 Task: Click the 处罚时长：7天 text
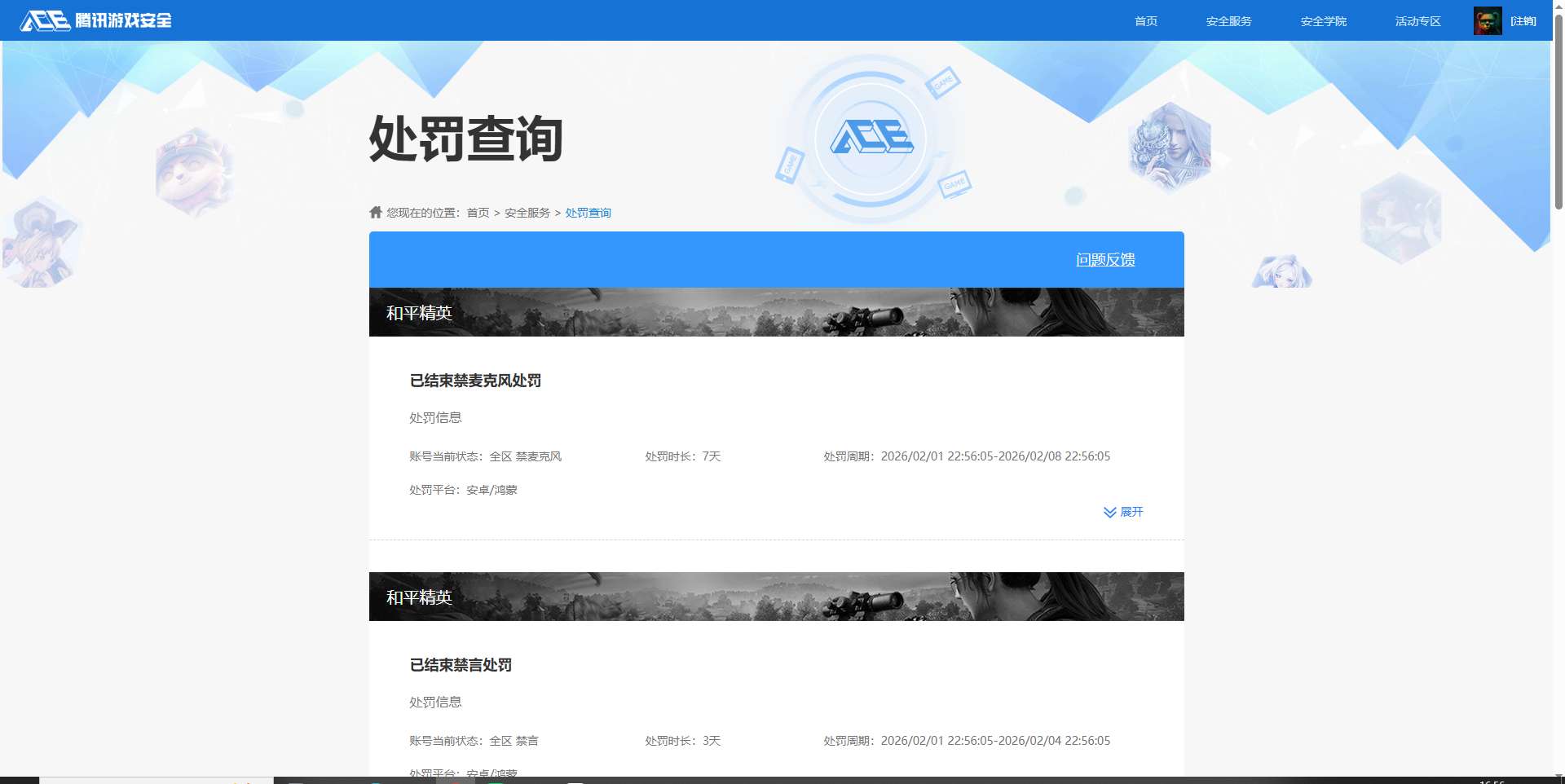(x=683, y=456)
